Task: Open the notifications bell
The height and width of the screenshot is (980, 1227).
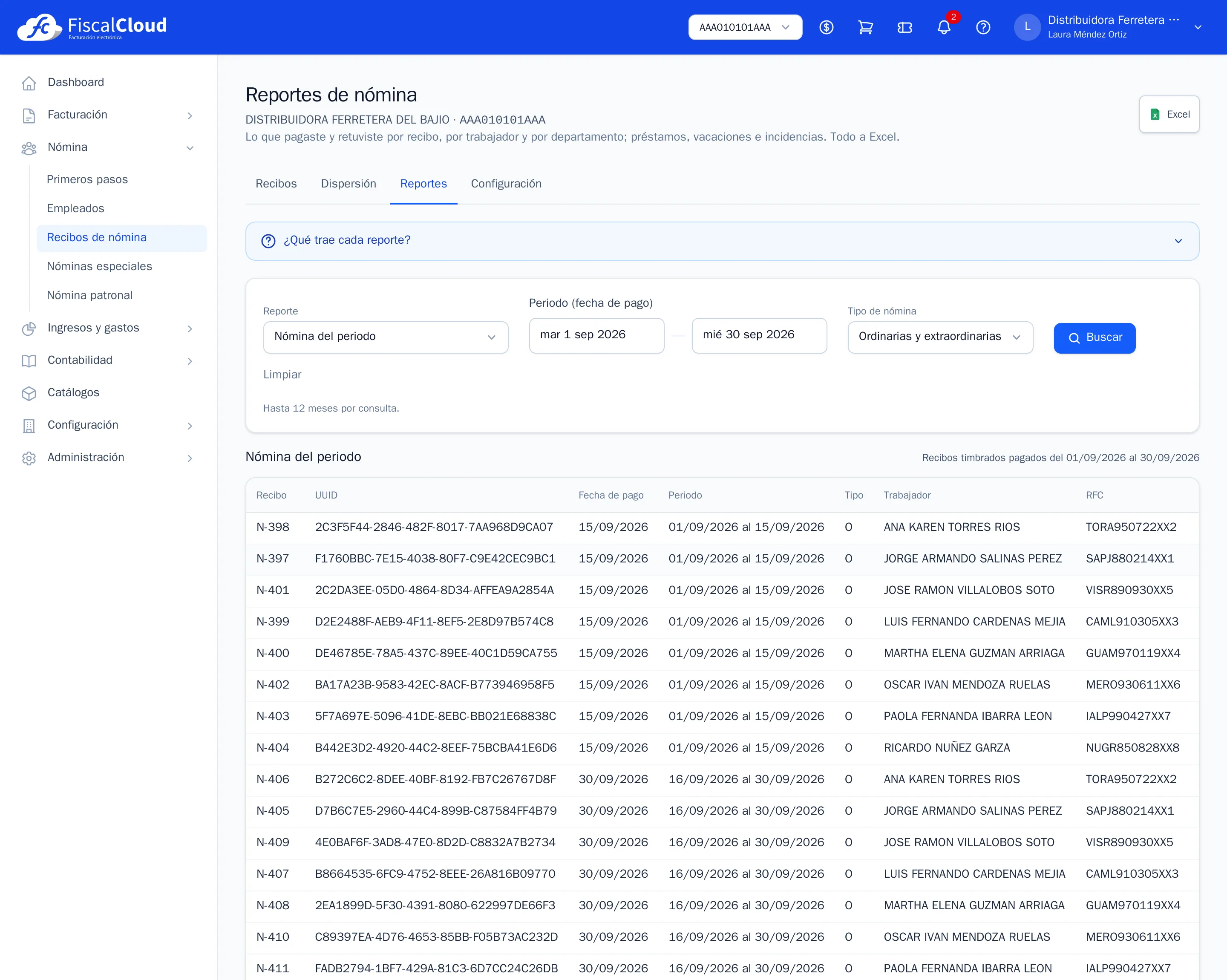Action: [x=944, y=27]
